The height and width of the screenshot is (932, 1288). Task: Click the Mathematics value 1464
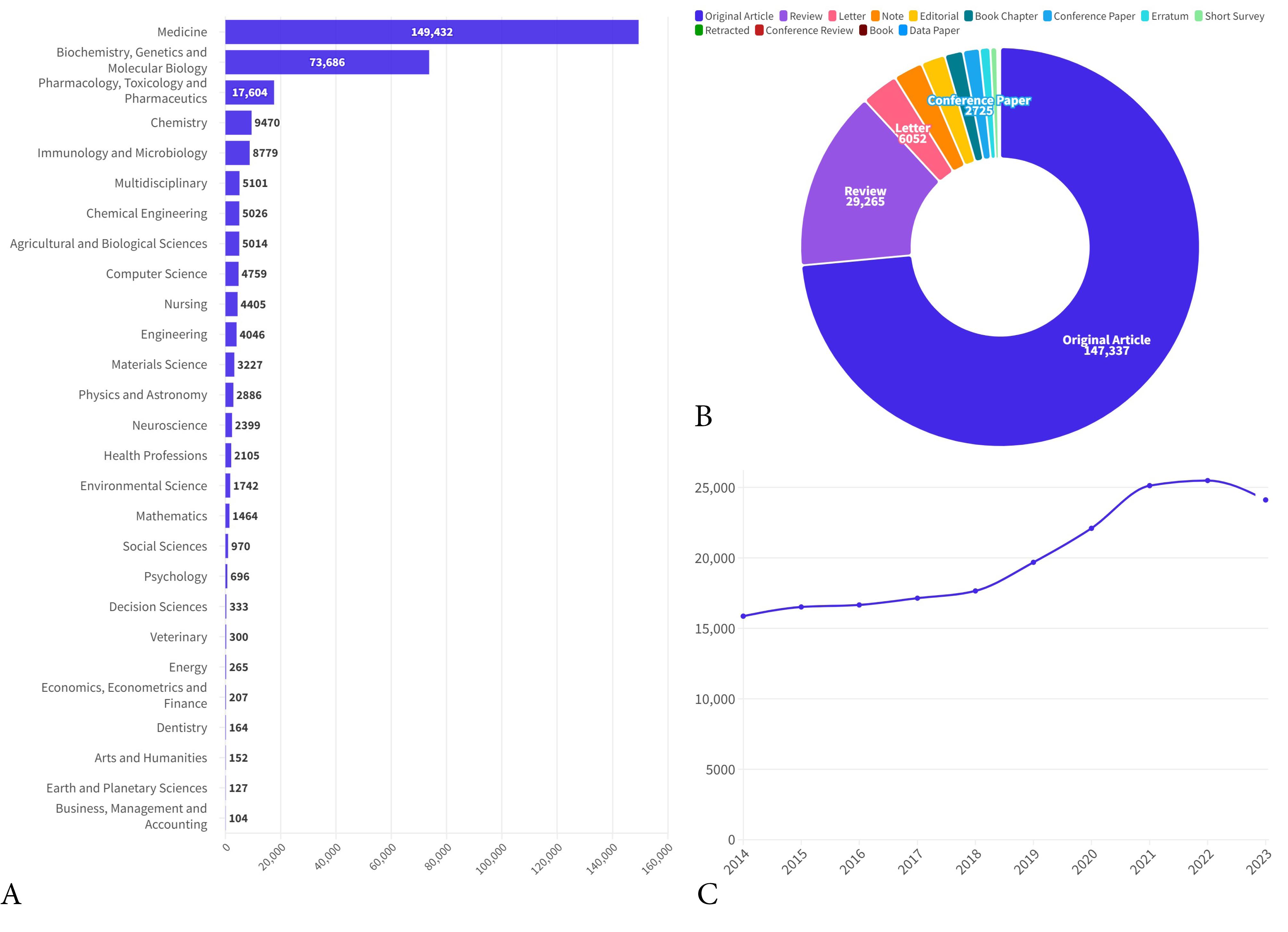point(245,516)
